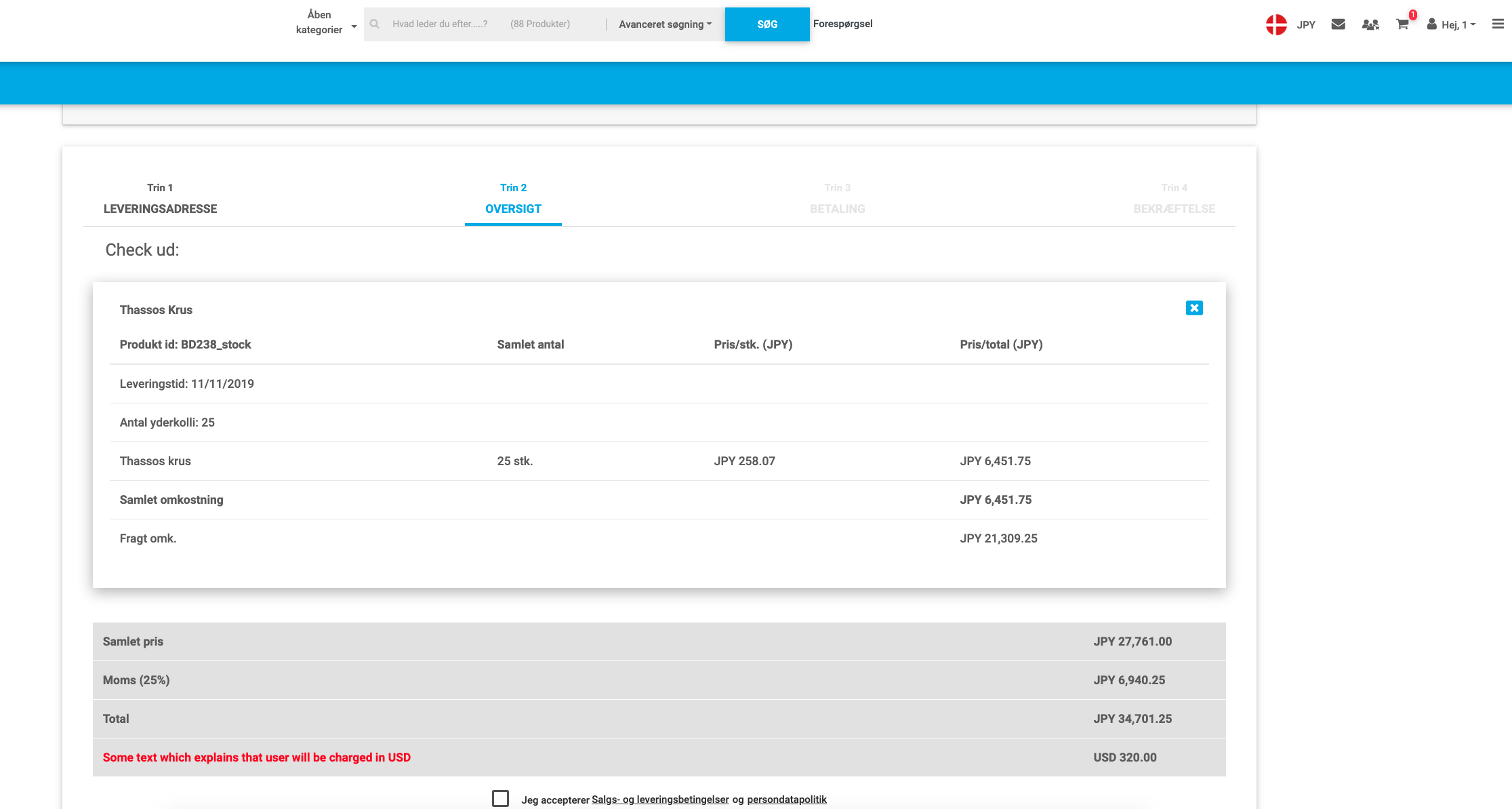This screenshot has width=1512, height=809.
Task: Click the Pris/total (JPY) column header
Action: click(1001, 344)
